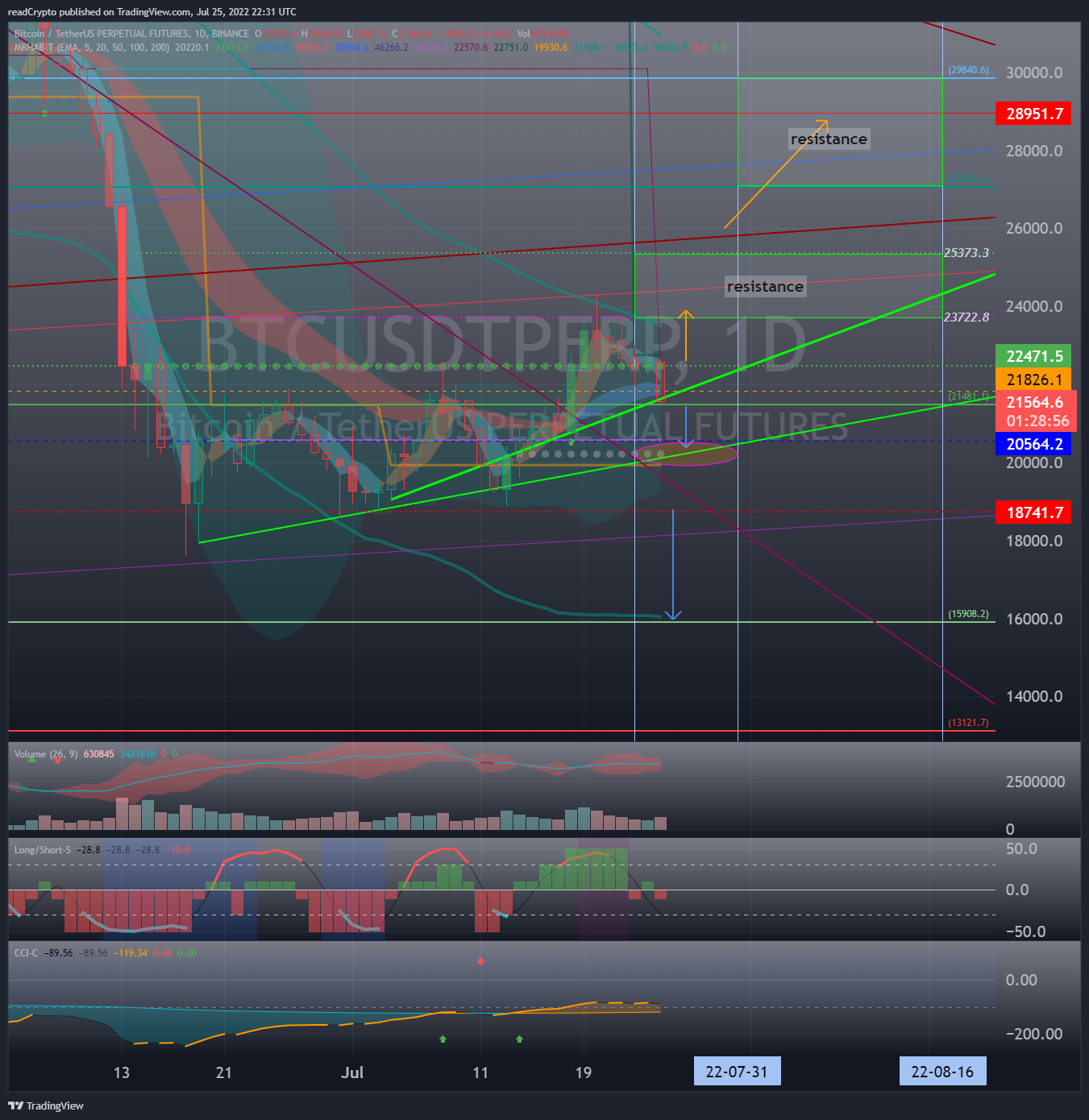1089x1120 pixels.
Task: Click the red 18741.7 price label
Action: tap(1034, 512)
